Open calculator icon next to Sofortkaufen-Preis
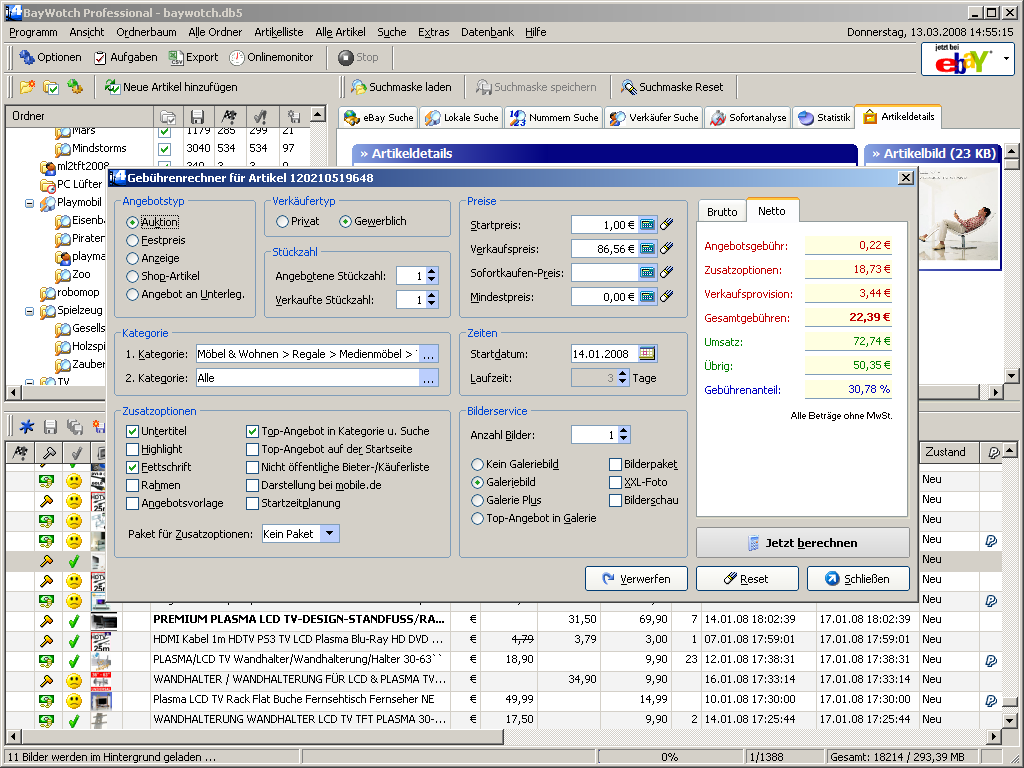 647,272
